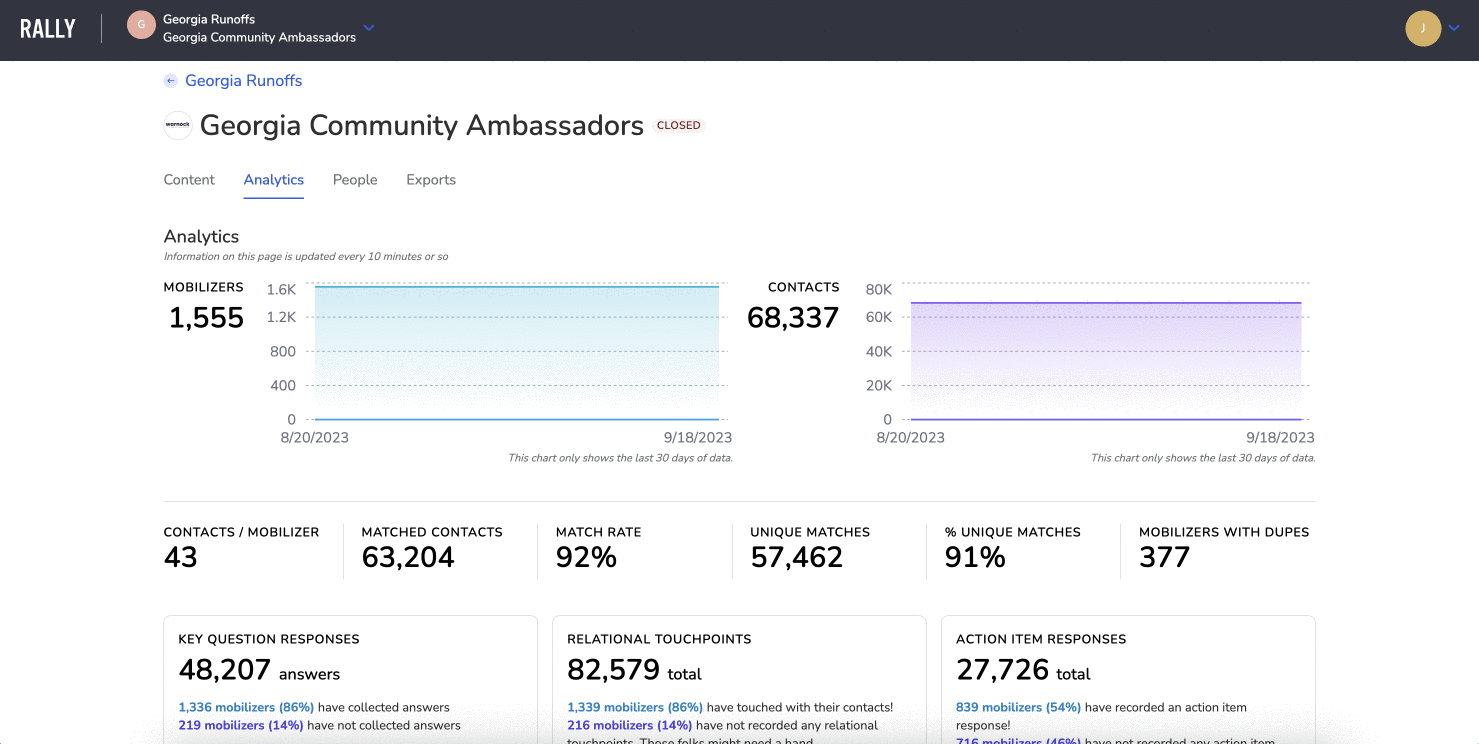
Task: Select the Analytics tab
Action: tap(274, 180)
